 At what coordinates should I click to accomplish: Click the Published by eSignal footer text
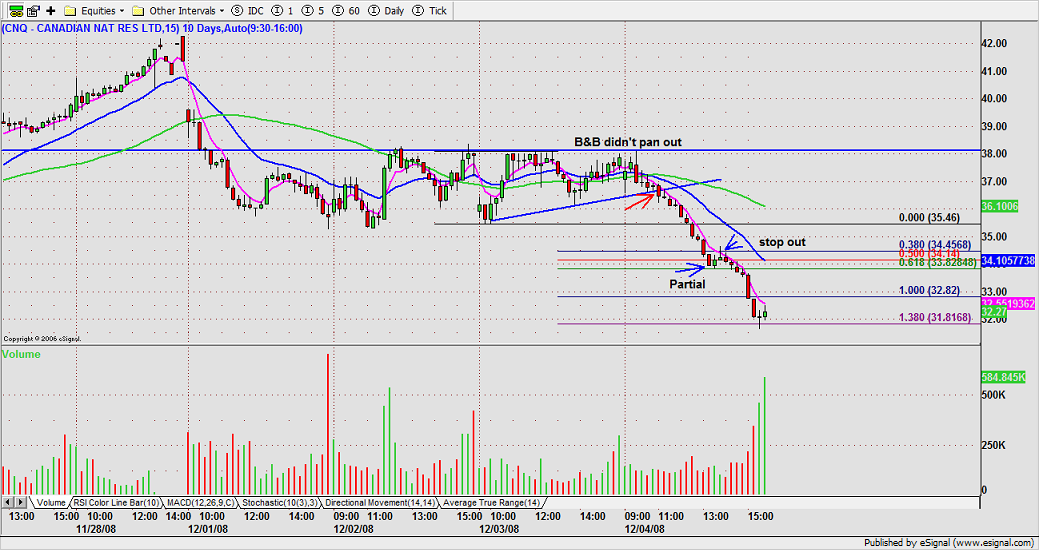point(949,543)
